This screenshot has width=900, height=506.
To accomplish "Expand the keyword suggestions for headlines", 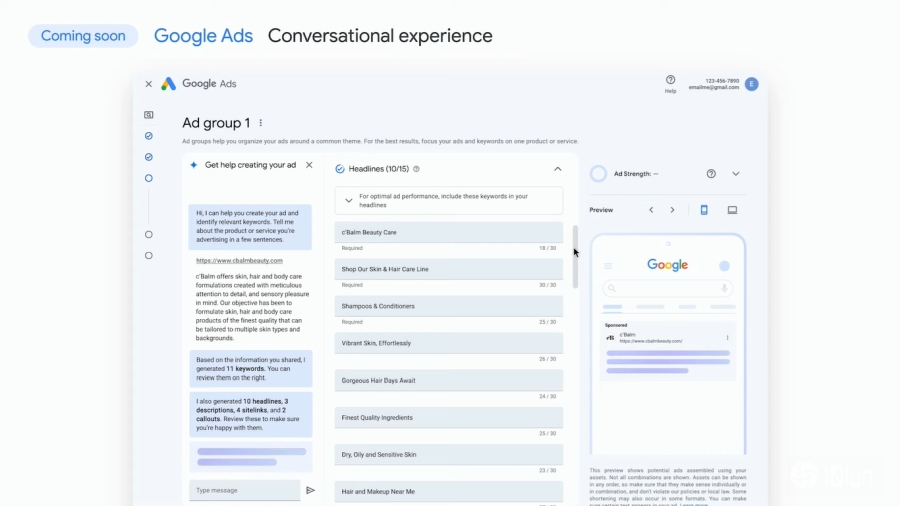I will coord(348,201).
